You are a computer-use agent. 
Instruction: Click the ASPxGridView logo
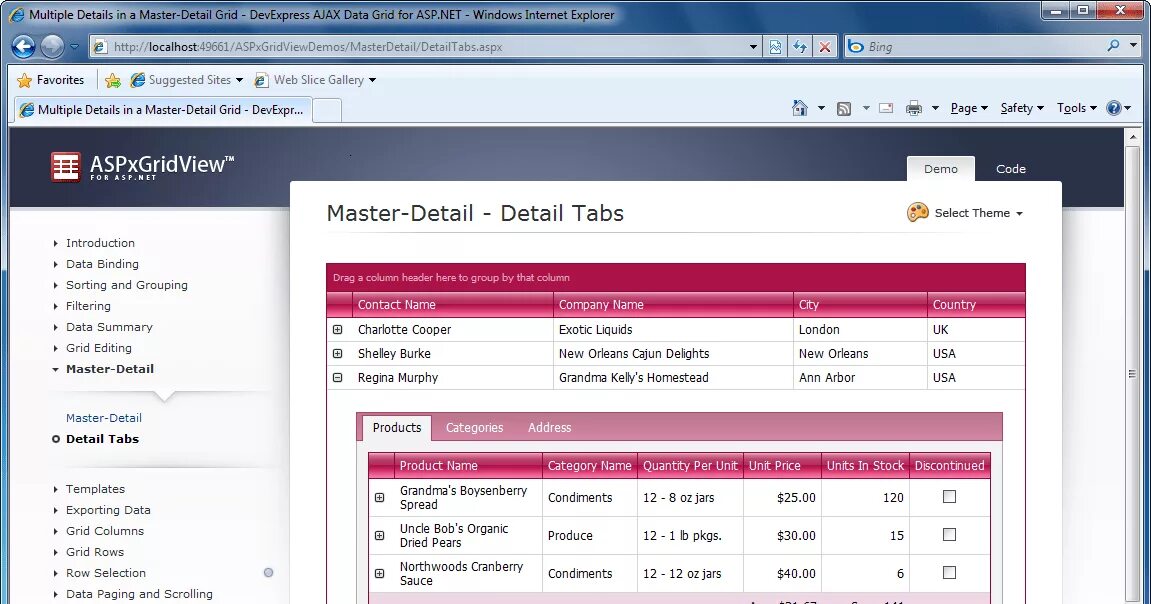[x=142, y=167]
